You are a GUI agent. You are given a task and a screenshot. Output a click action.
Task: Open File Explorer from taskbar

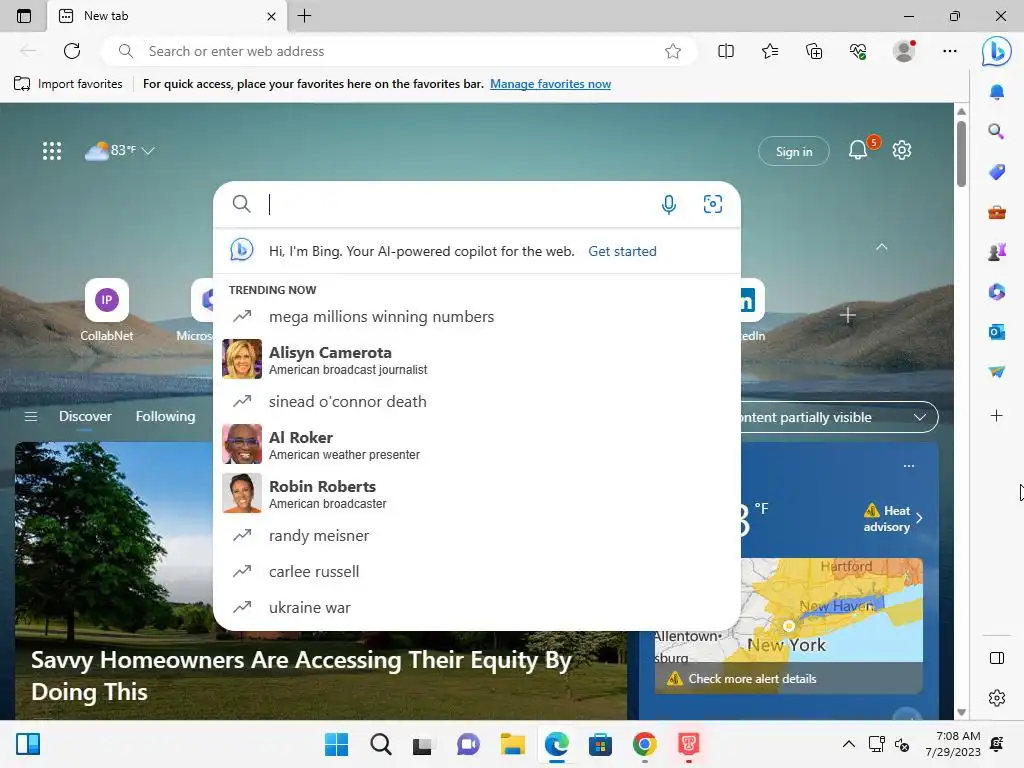[x=512, y=744]
